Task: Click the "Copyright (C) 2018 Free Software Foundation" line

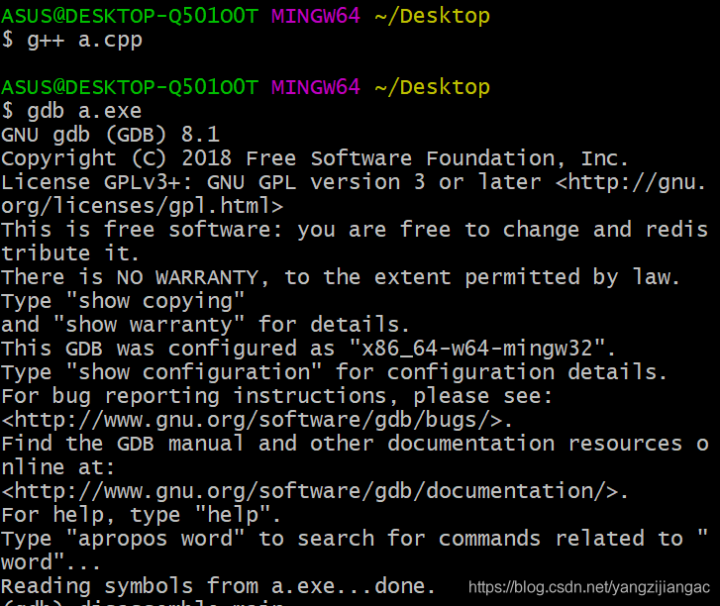Action: (x=315, y=159)
